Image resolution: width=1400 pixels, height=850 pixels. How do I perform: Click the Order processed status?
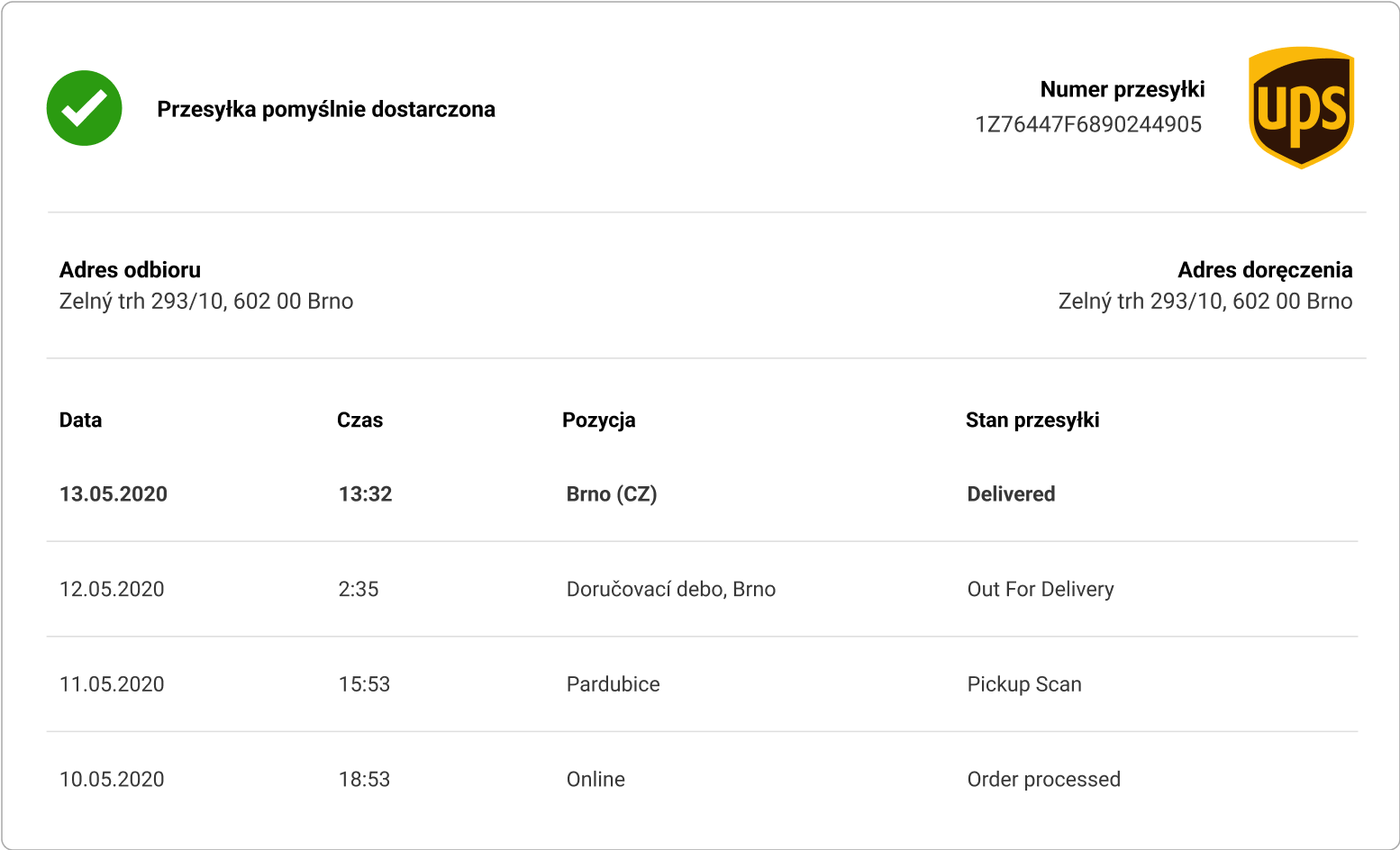(x=1044, y=780)
